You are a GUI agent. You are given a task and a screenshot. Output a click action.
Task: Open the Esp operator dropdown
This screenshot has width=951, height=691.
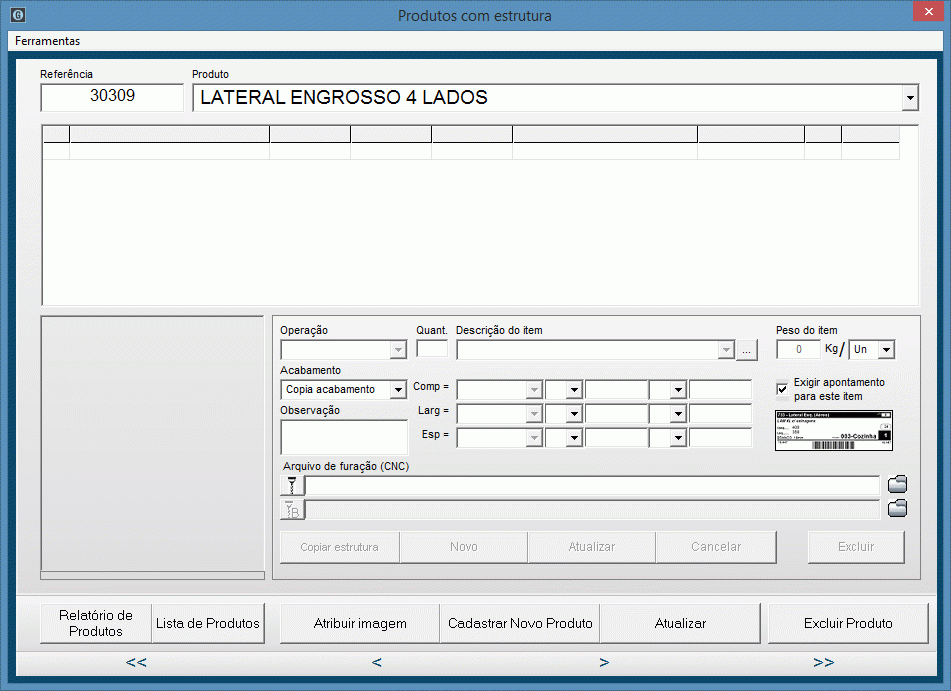(574, 437)
